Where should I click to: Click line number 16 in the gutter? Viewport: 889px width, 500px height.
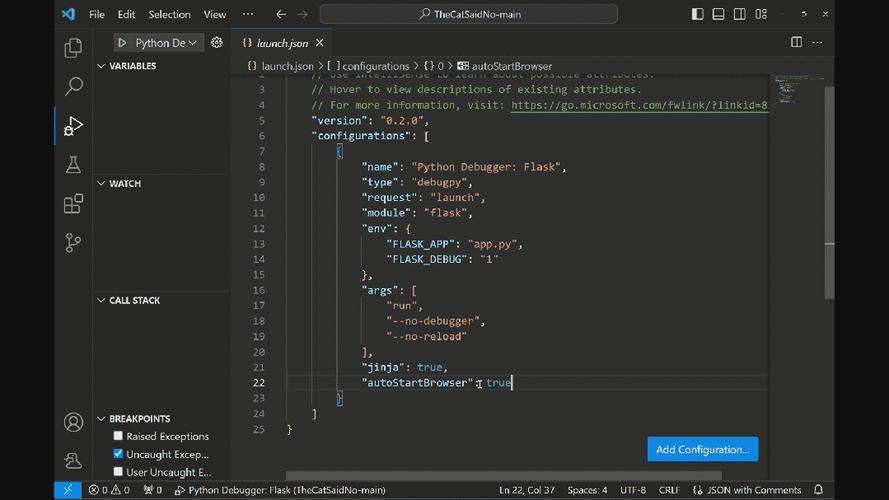[259, 290]
